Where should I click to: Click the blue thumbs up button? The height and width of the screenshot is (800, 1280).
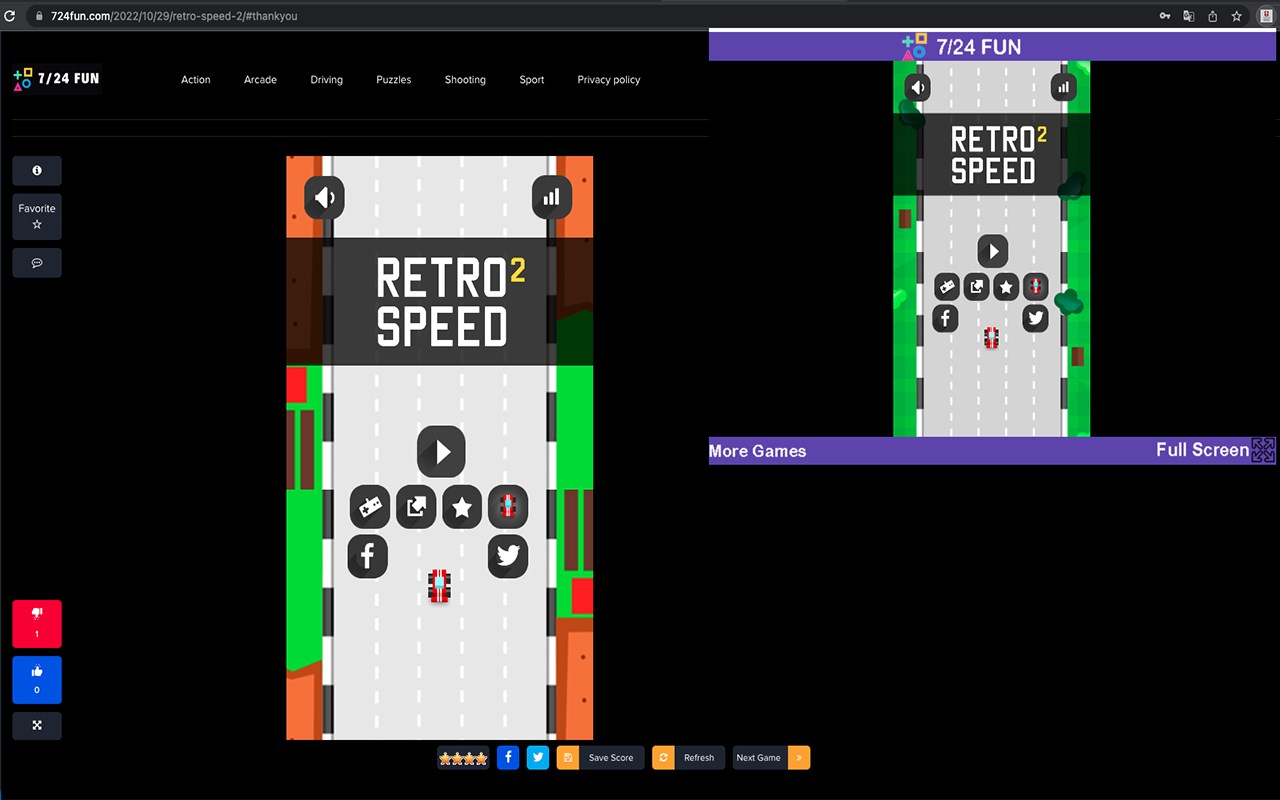coord(37,680)
